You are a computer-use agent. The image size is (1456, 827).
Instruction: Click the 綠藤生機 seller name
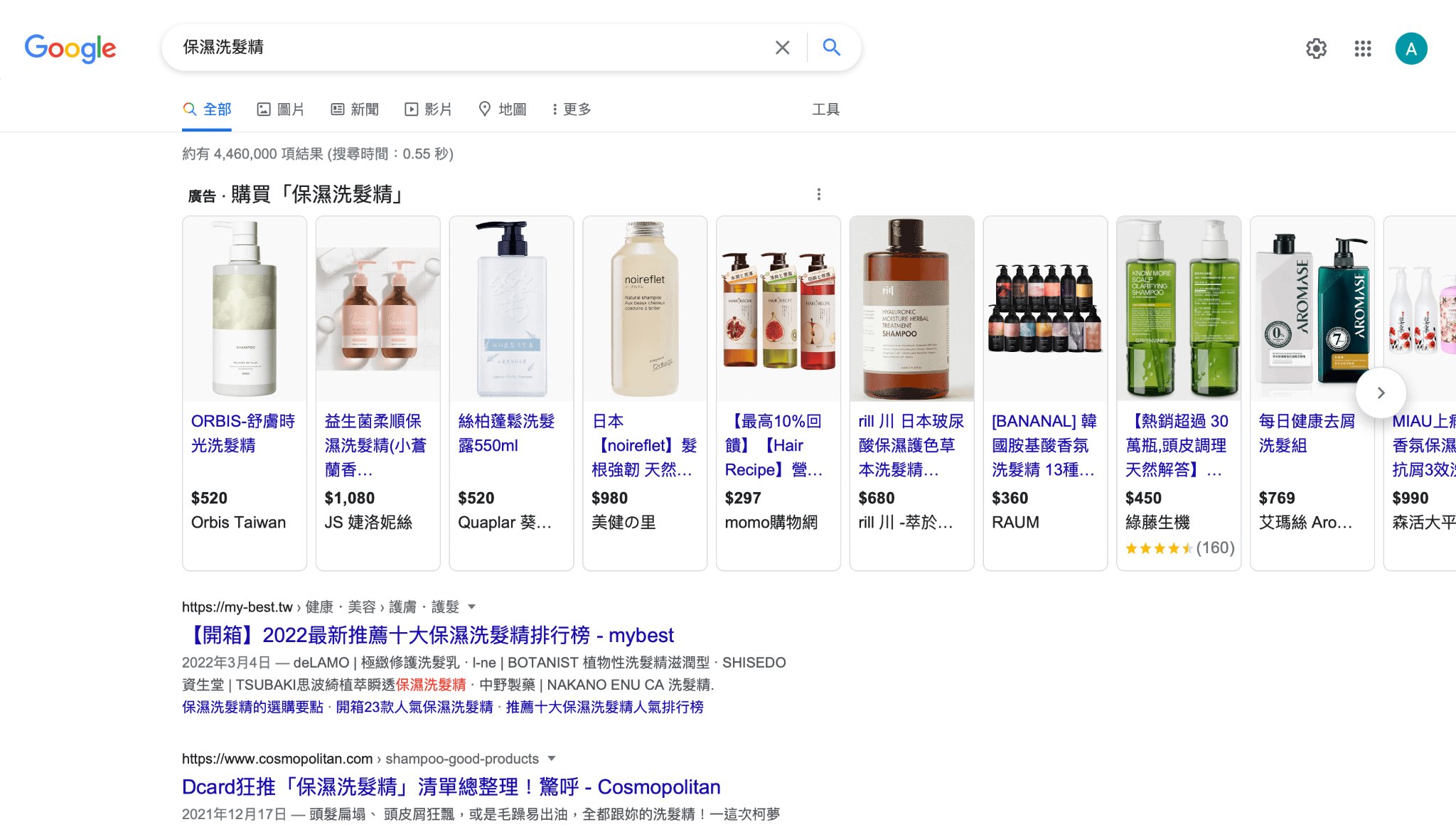click(1157, 523)
